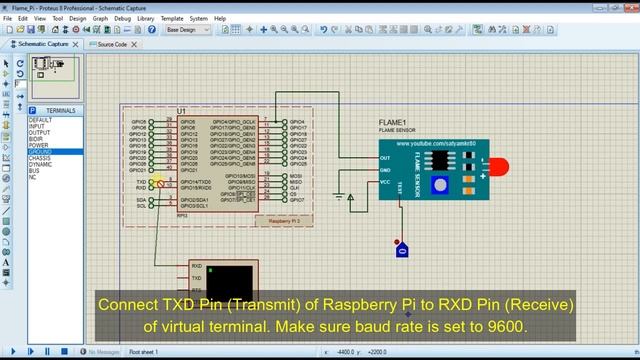Open the Debug menu
Screen dimensions: 640x360
pos(122,18)
